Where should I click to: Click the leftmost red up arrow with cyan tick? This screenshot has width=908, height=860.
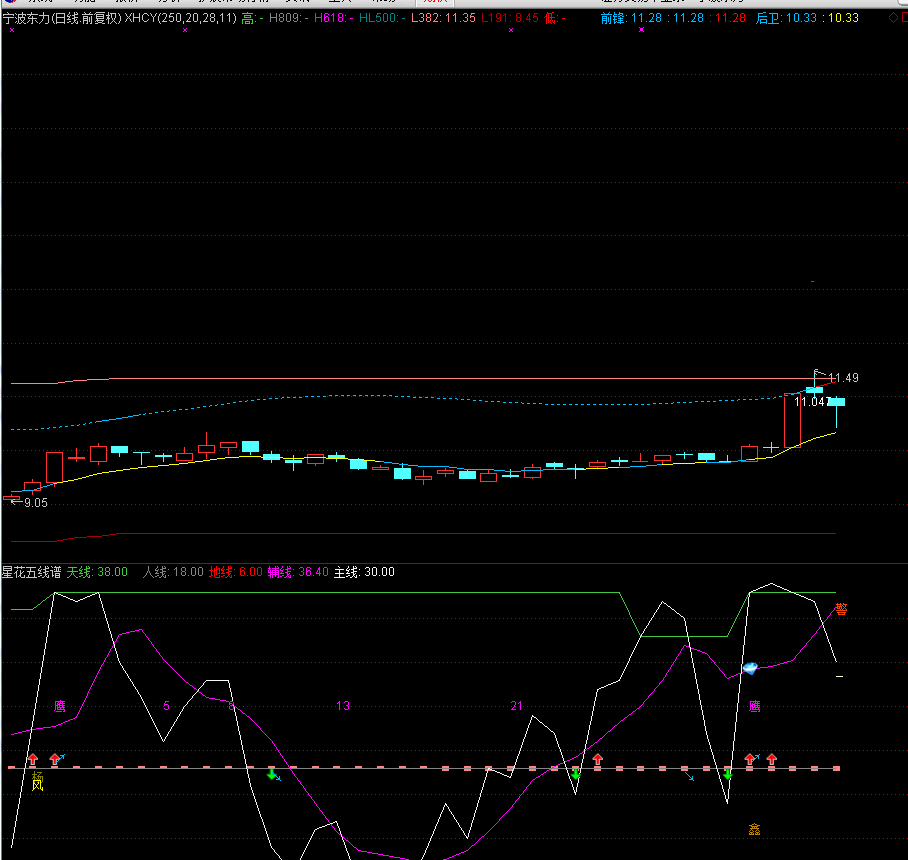pos(56,759)
